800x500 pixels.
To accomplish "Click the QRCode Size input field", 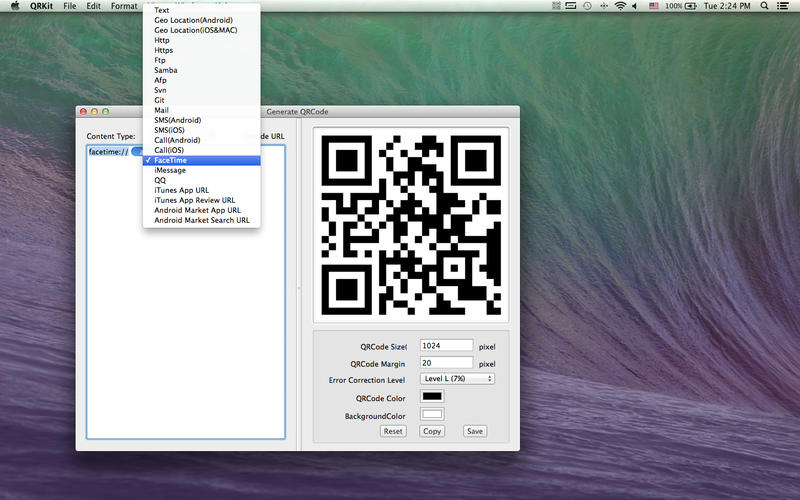I will pos(446,345).
